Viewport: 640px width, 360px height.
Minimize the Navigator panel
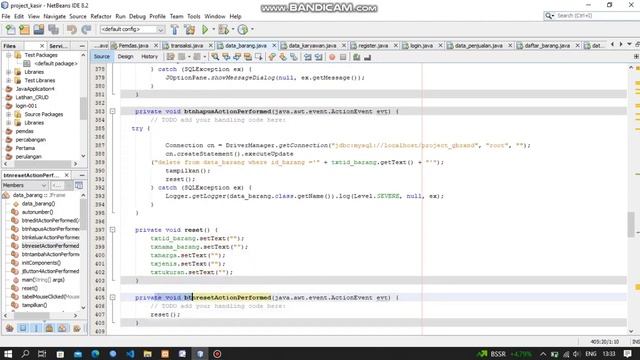82,175
